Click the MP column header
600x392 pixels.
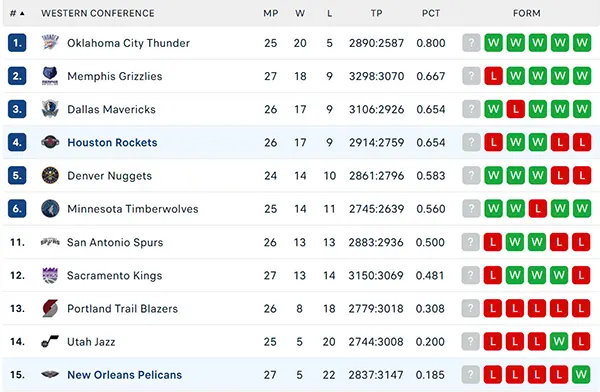click(271, 13)
